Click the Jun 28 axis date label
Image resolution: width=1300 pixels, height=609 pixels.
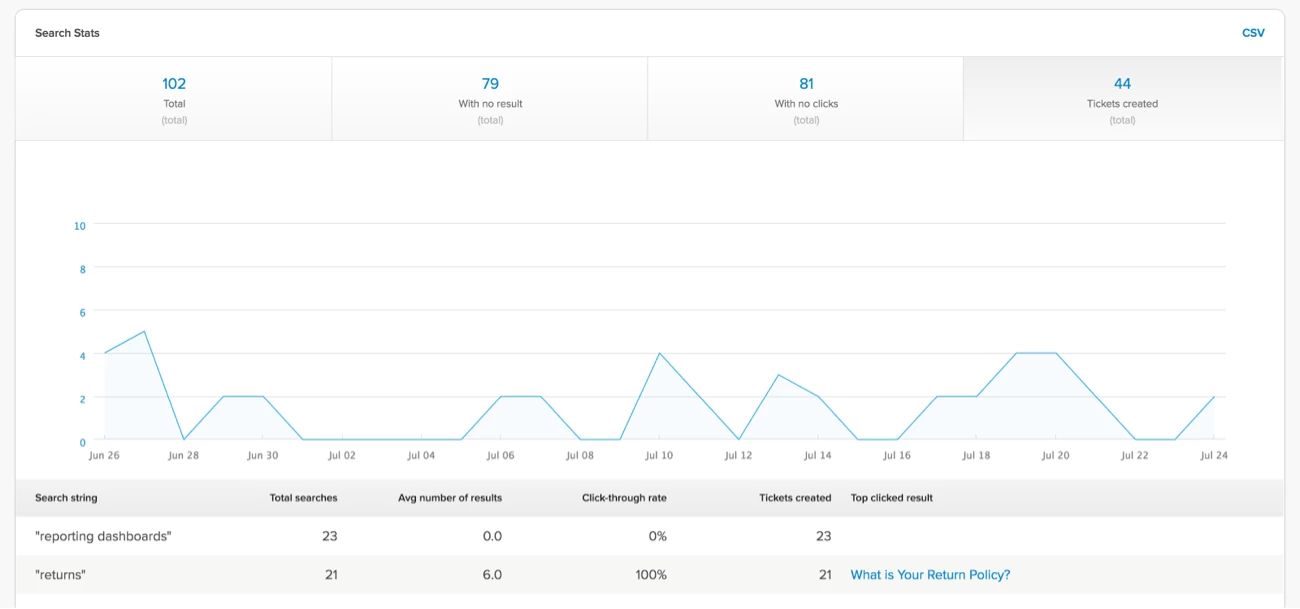[183, 455]
